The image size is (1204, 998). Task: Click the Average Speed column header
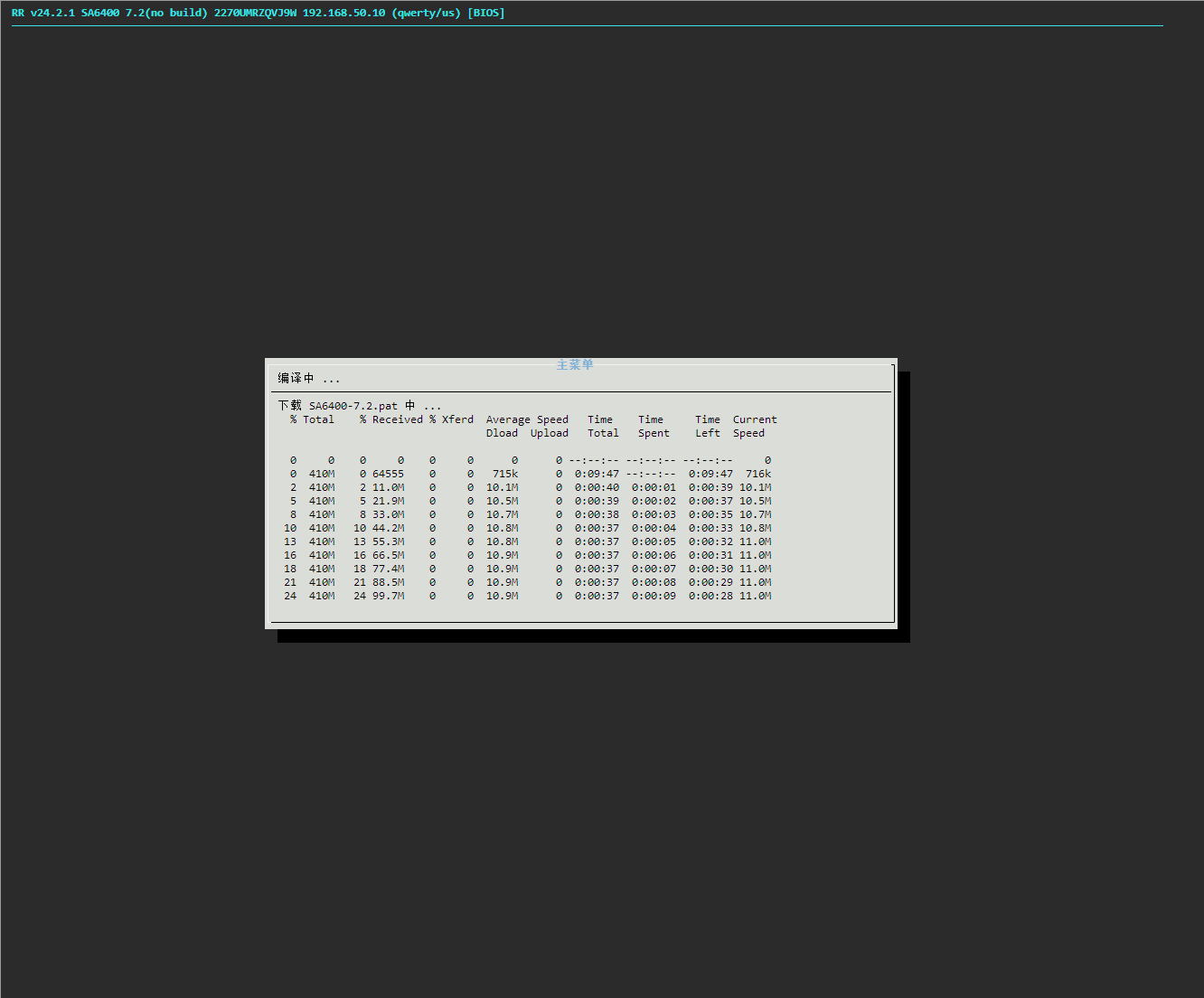[x=527, y=419]
